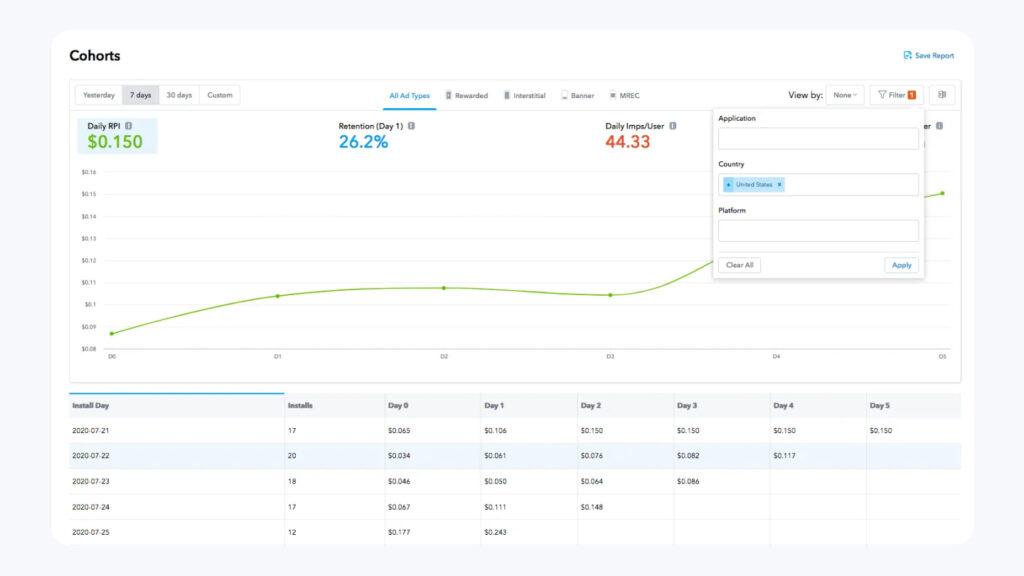Click the 2020-07-22 row date

90,456
